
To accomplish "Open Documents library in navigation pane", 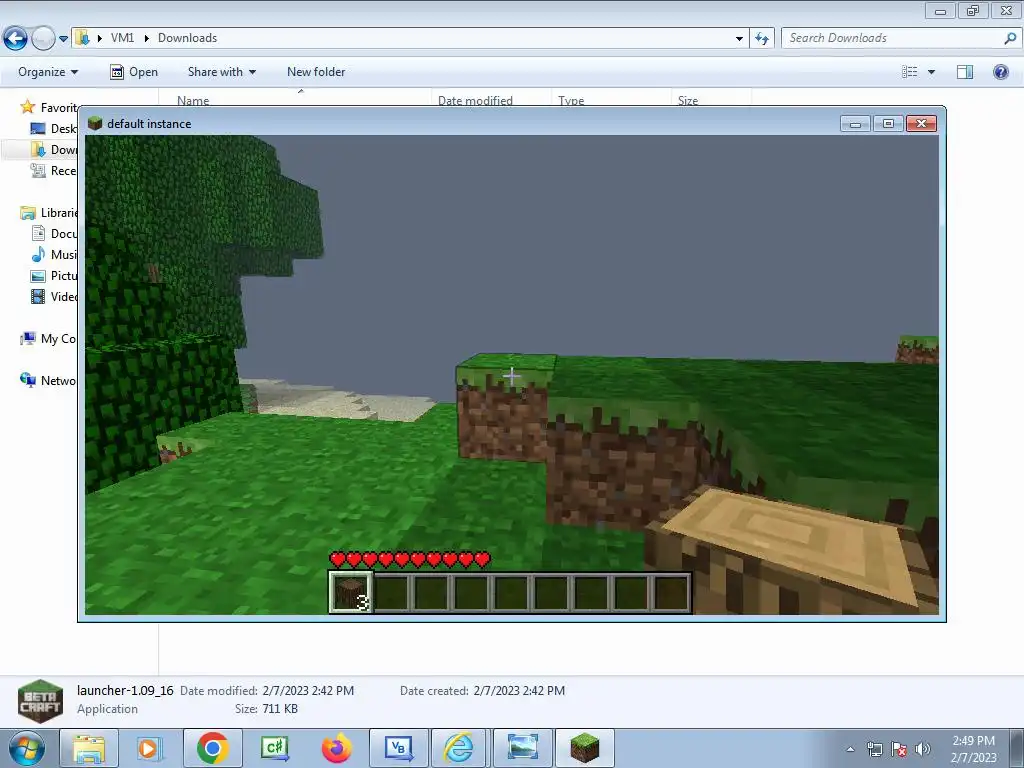I will coord(54,233).
